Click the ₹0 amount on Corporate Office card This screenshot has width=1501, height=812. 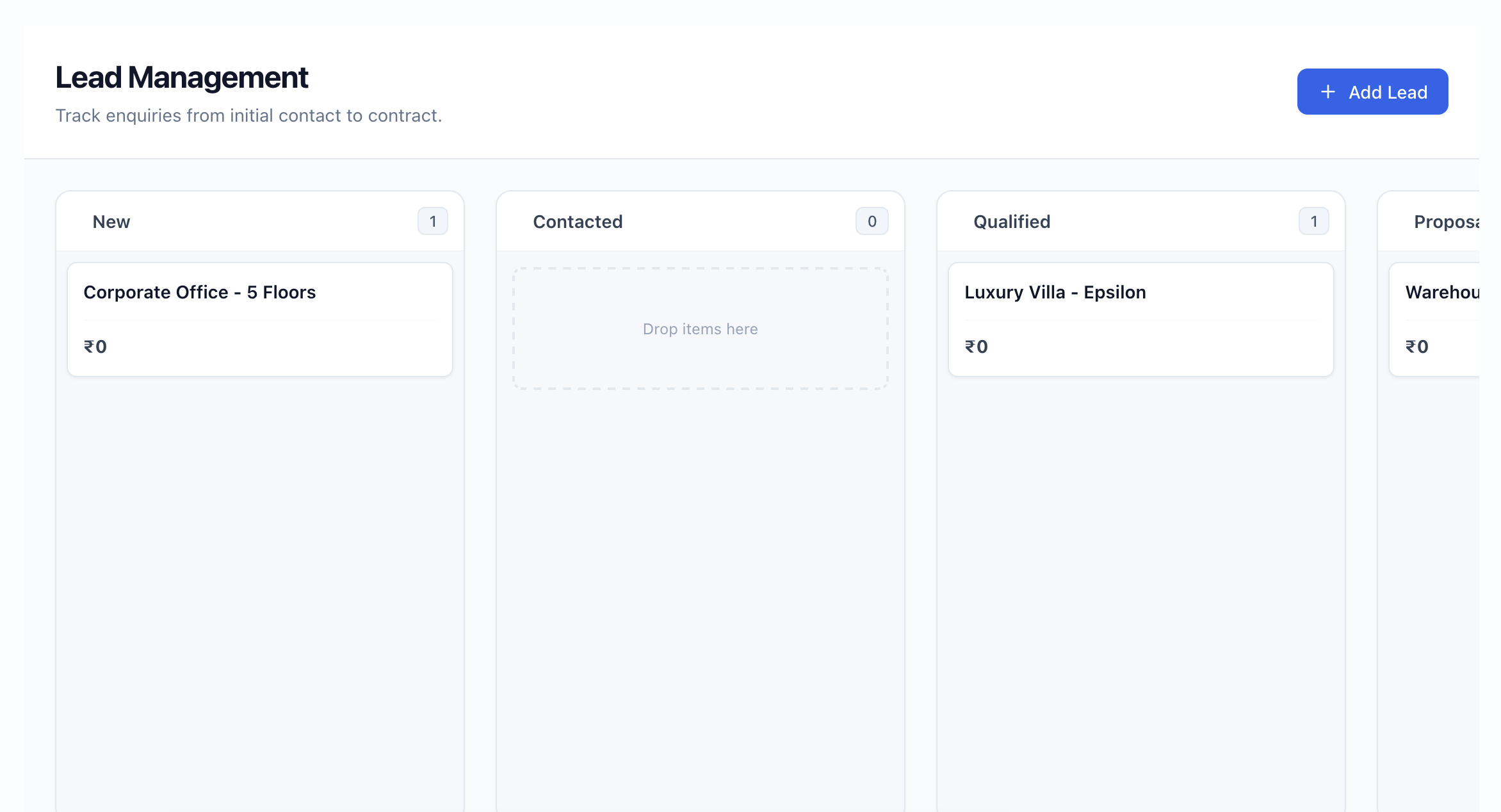95,347
